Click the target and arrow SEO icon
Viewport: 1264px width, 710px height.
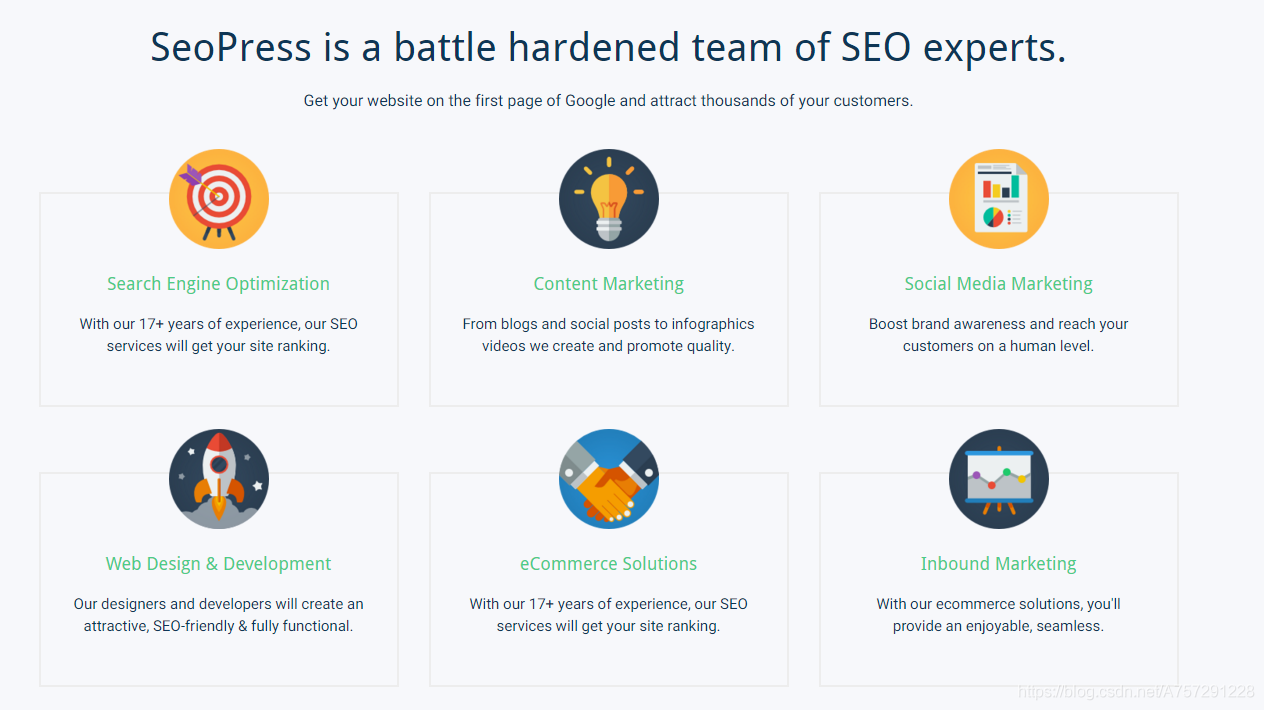tap(219, 199)
